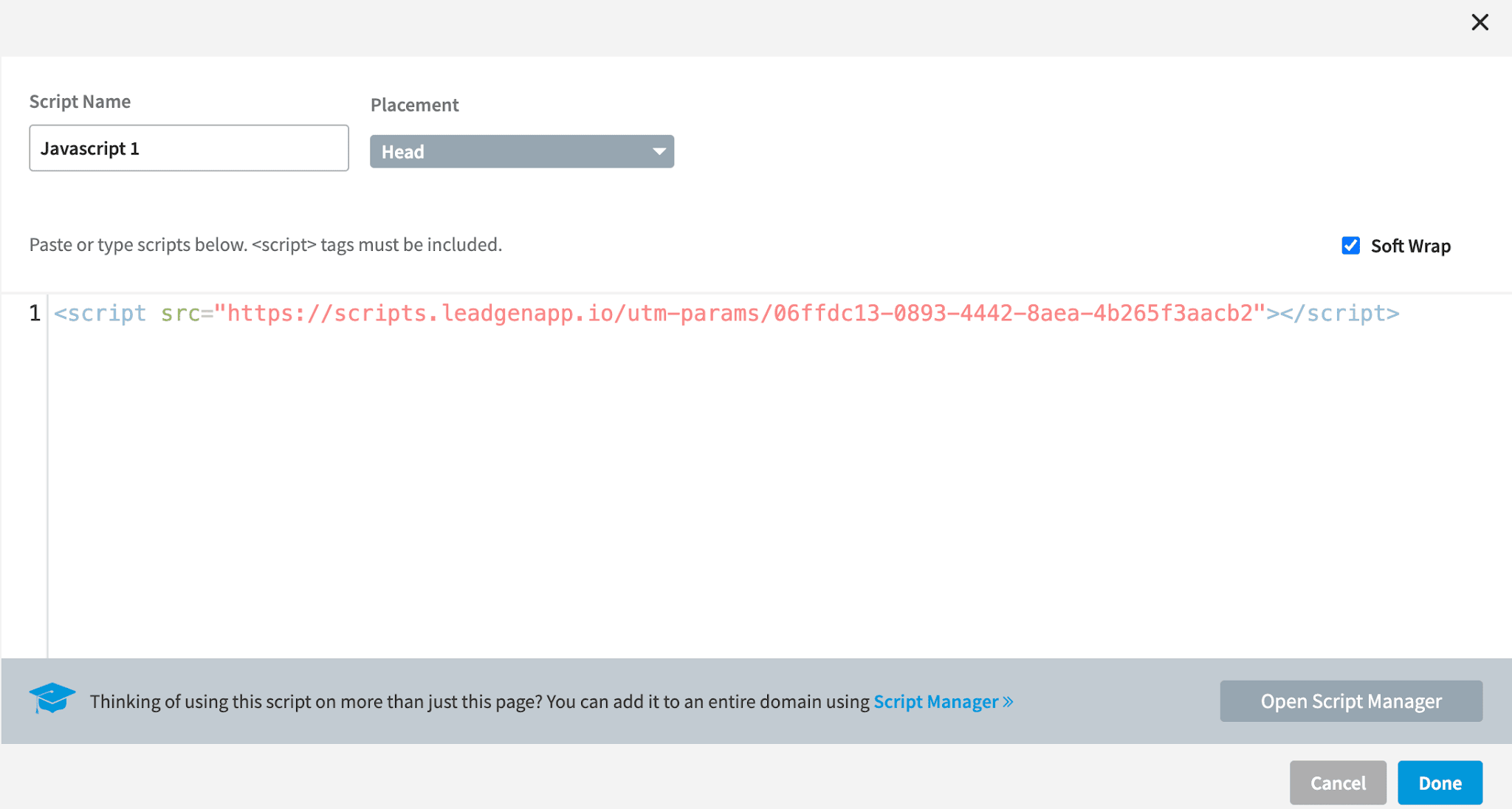
Task: Click the Script Name label
Action: point(80,102)
